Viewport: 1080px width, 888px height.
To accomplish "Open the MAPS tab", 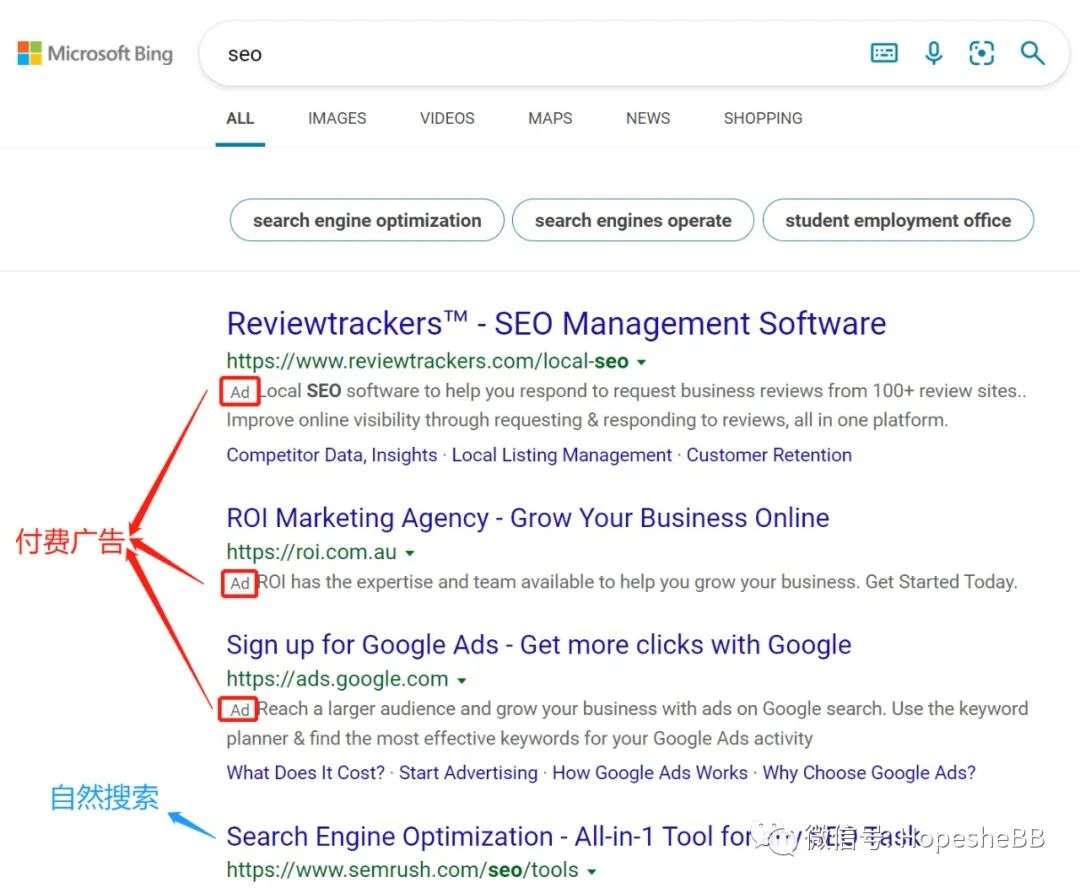I will click(x=550, y=118).
